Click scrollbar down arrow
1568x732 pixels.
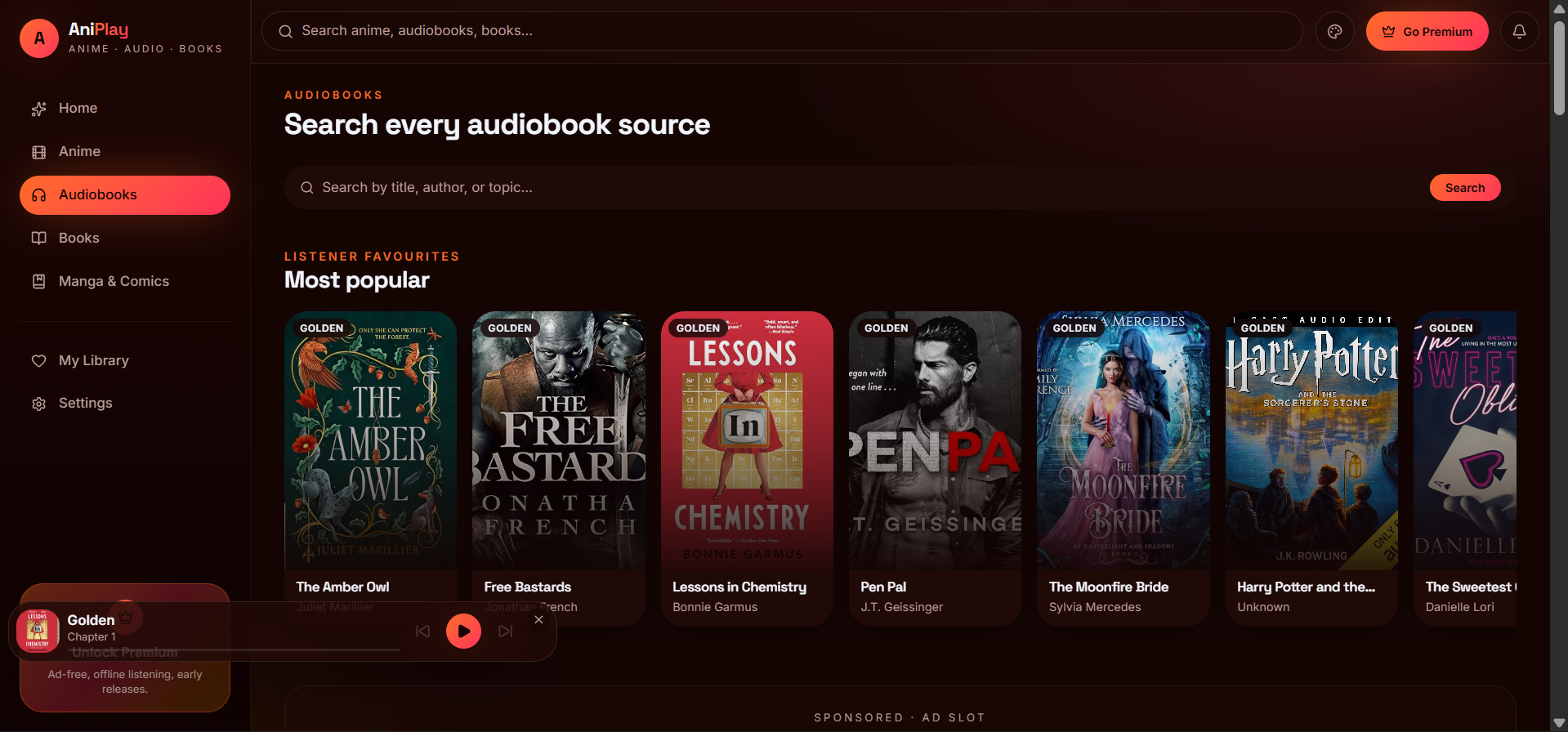[x=1559, y=724]
